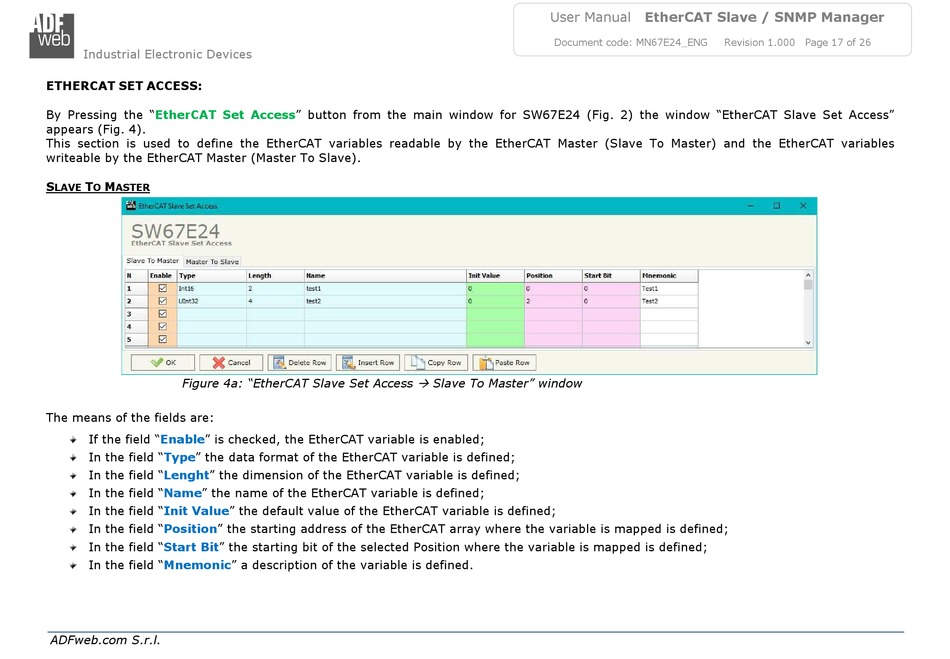Click the Insert Row icon button
Screen dimensions: 950x659
click(368, 362)
